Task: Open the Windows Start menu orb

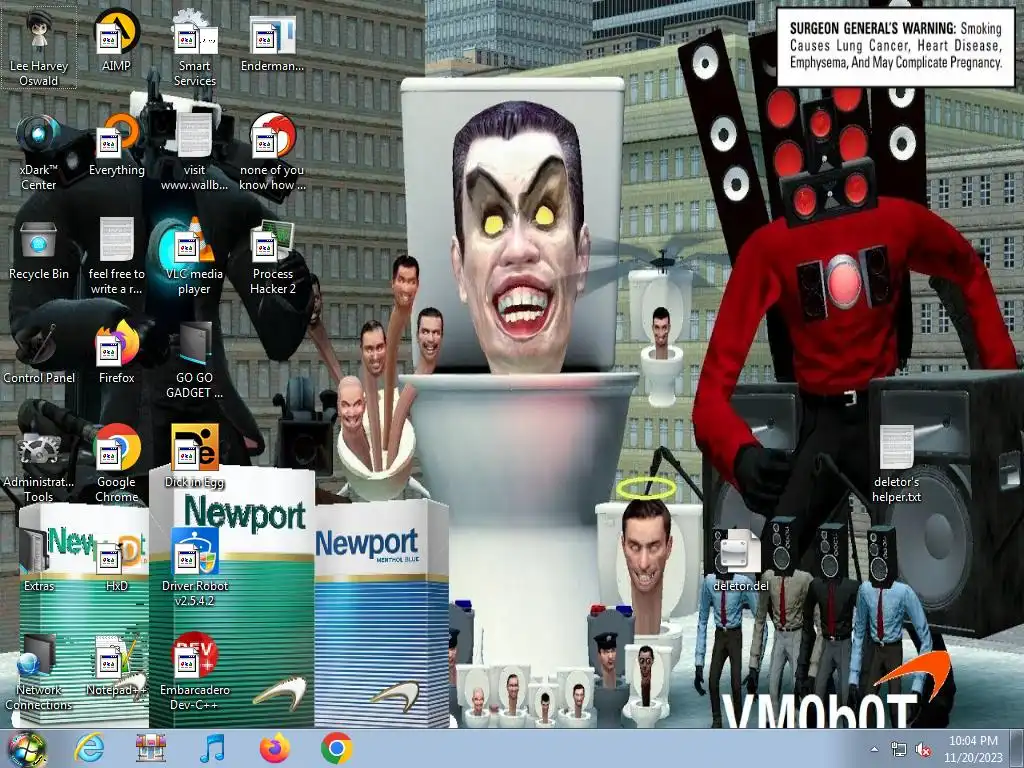Action: [x=26, y=749]
